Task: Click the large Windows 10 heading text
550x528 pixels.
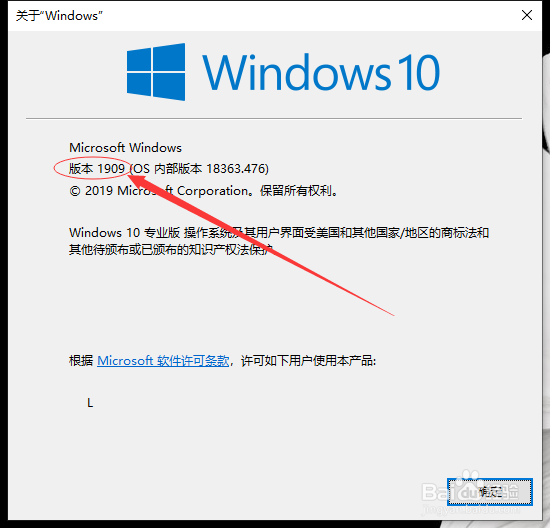Action: [321, 73]
